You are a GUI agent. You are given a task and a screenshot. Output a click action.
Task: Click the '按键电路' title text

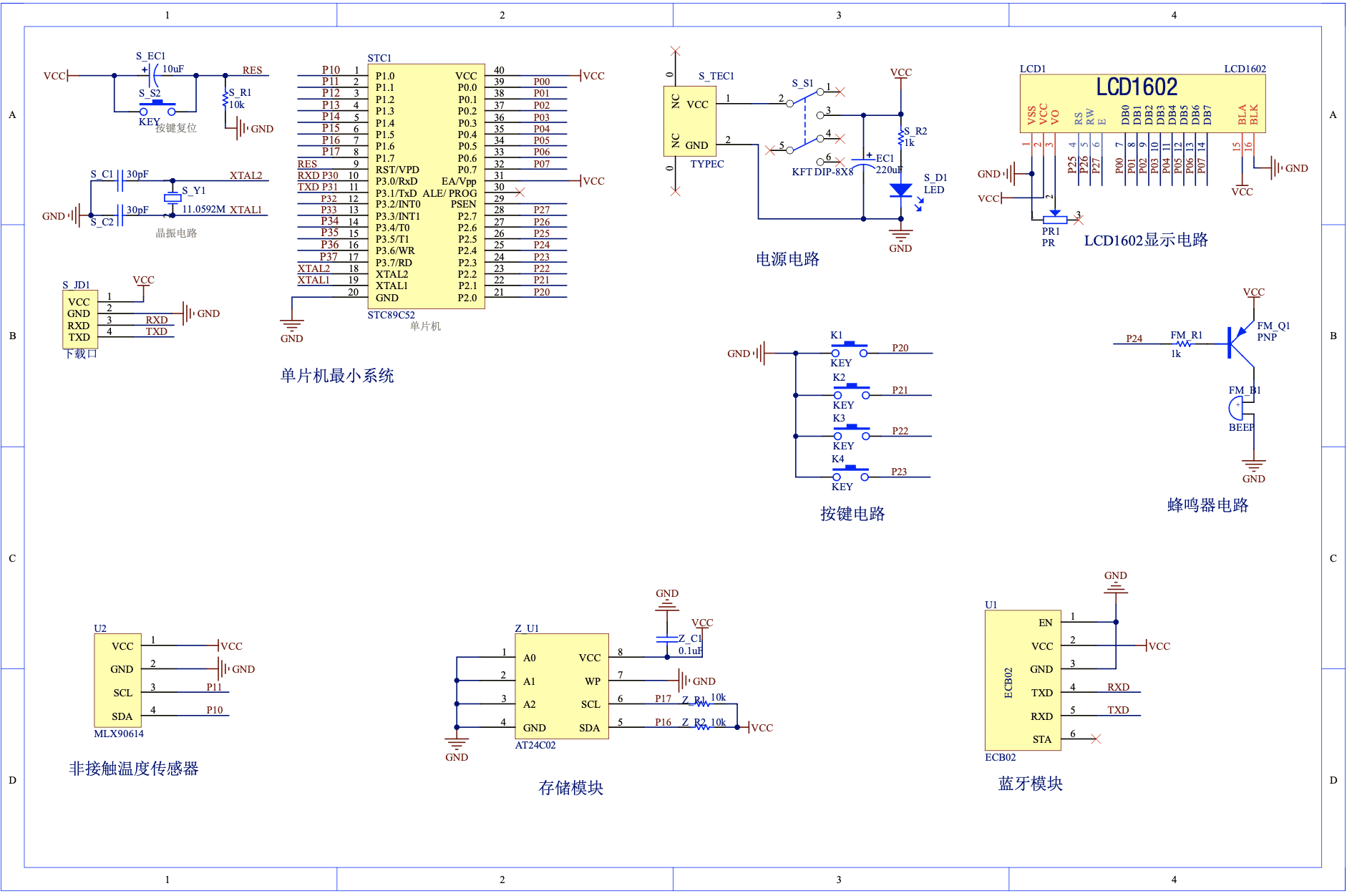[x=852, y=514]
